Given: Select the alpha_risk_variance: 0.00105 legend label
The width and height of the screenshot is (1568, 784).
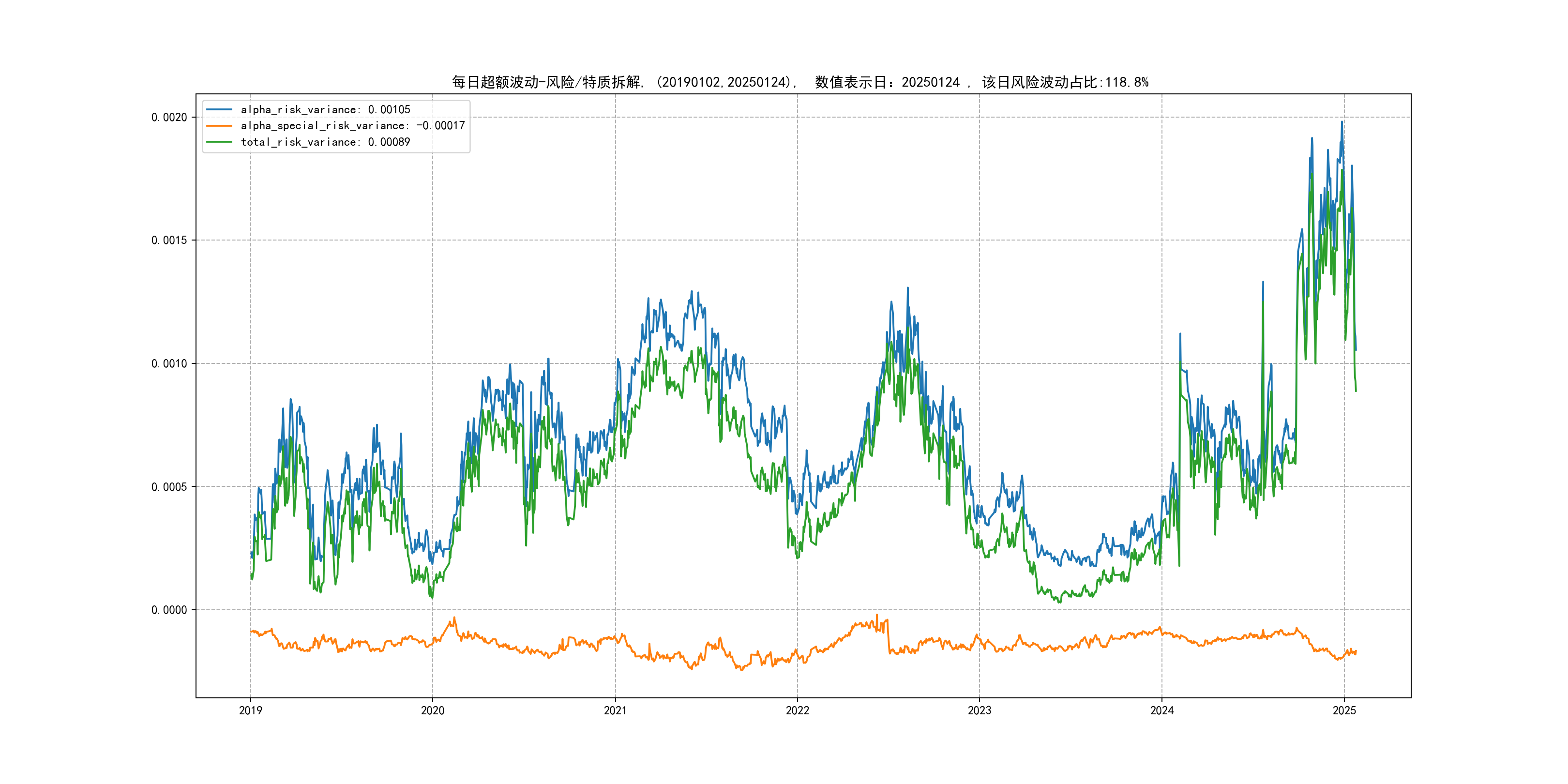Looking at the screenshot, I should [x=325, y=109].
